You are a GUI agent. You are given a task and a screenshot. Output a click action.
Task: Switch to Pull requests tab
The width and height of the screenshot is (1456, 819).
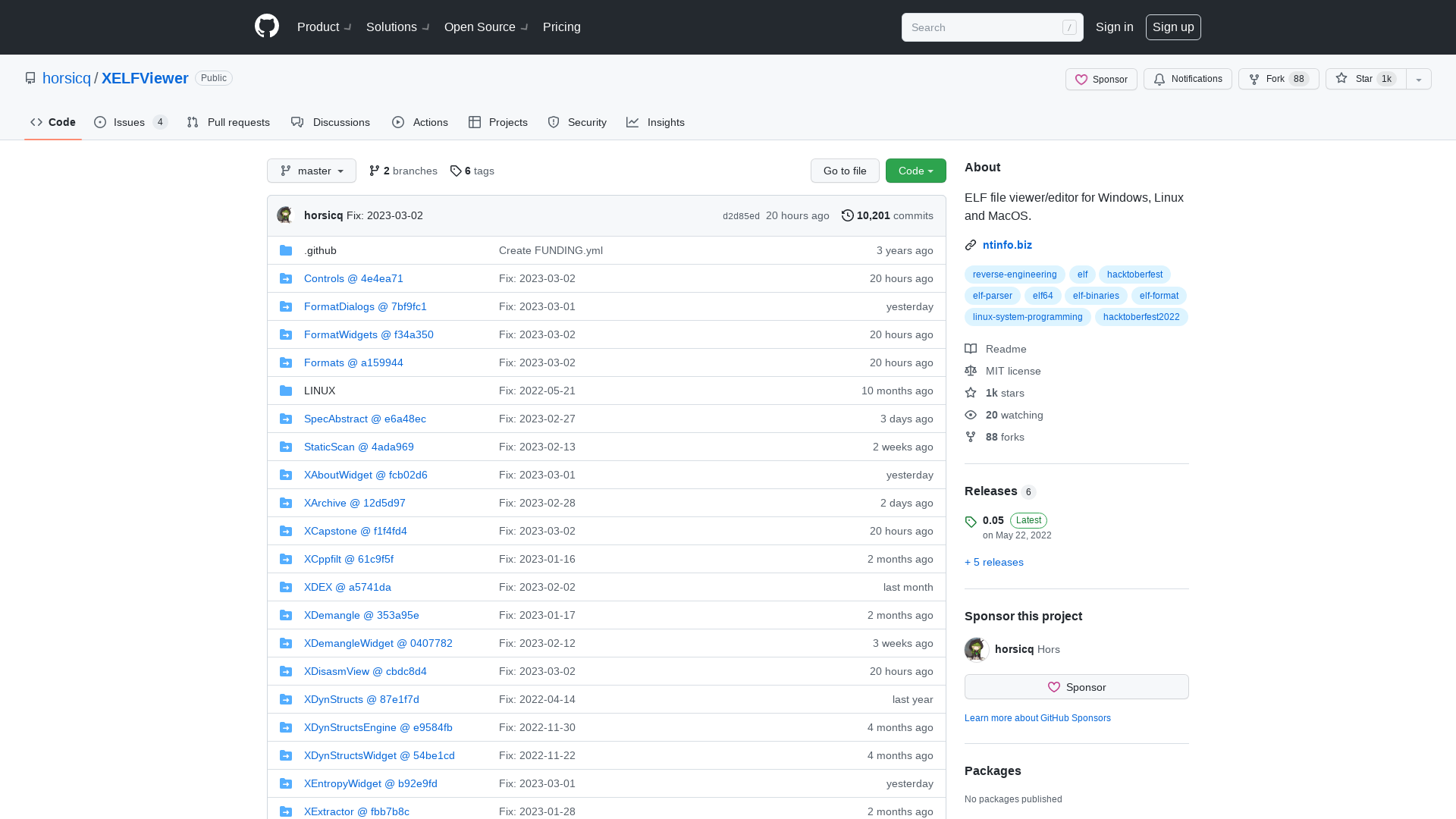[228, 122]
